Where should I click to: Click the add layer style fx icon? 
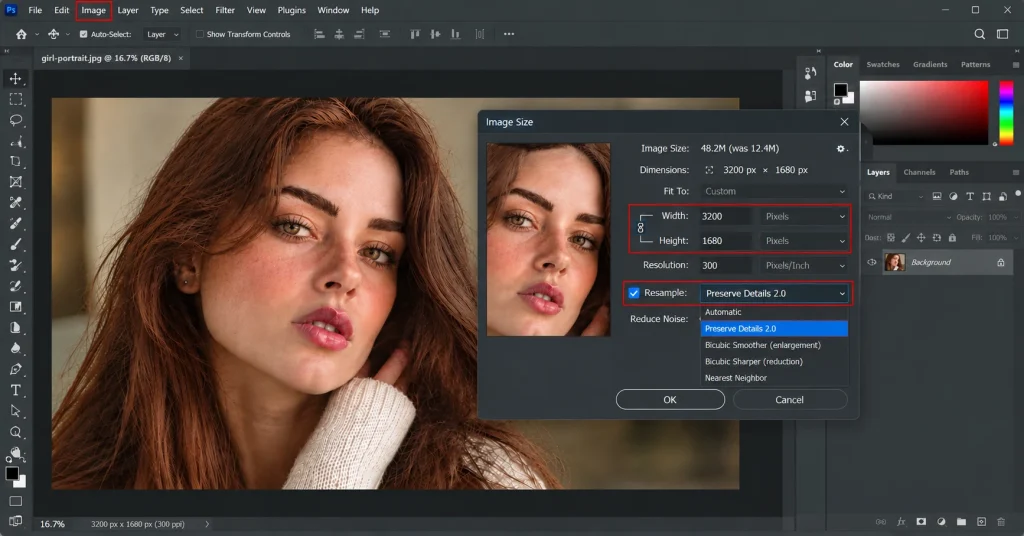901,522
